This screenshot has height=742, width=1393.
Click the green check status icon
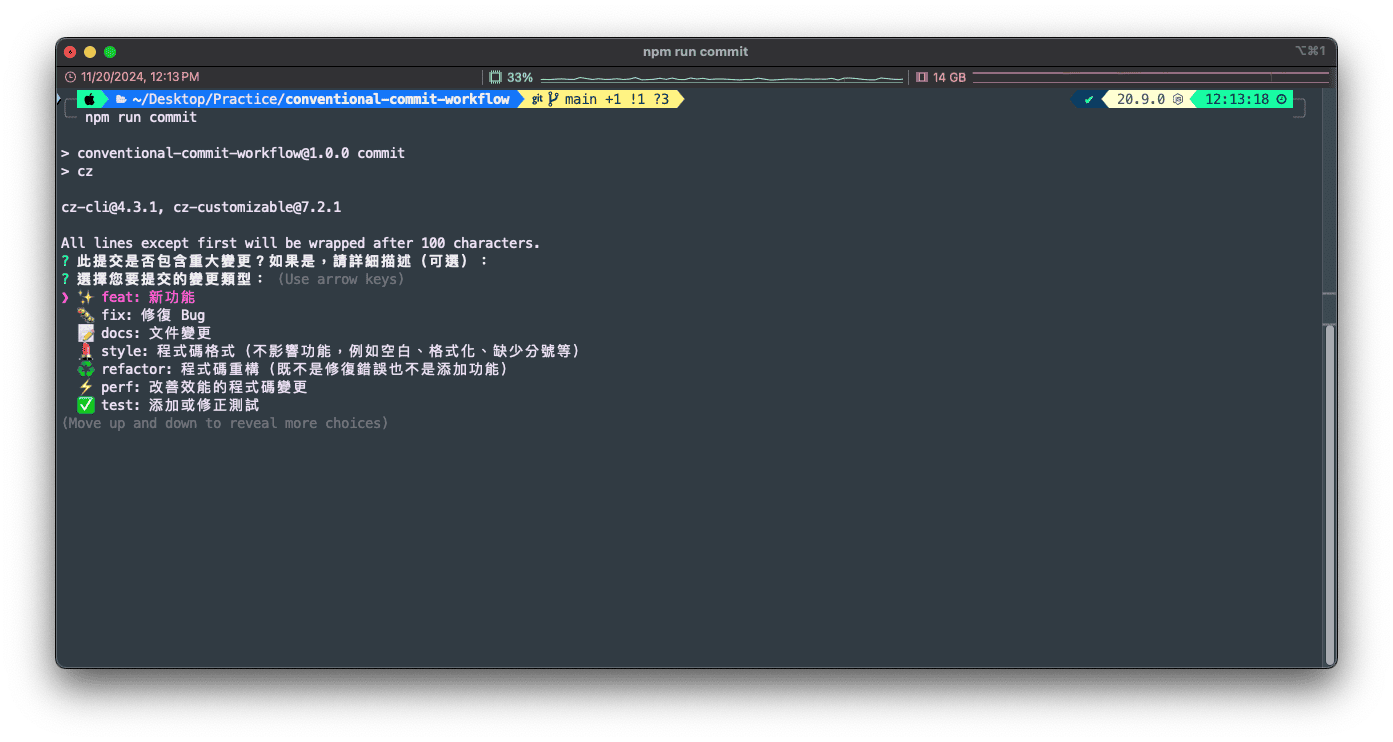[x=1089, y=99]
